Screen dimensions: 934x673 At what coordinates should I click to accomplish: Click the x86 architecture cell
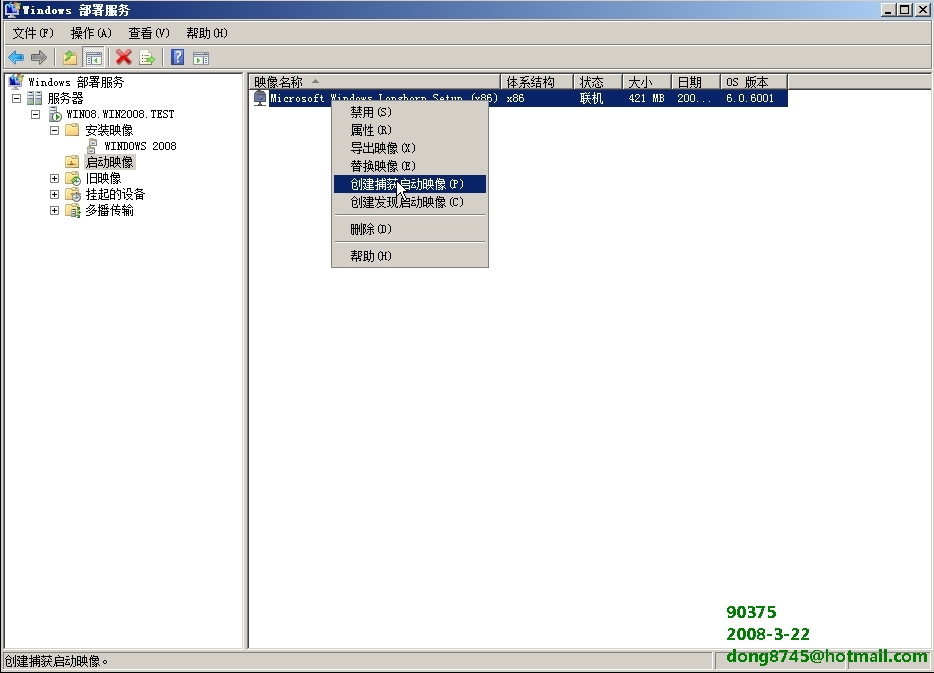pyautogui.click(x=516, y=98)
